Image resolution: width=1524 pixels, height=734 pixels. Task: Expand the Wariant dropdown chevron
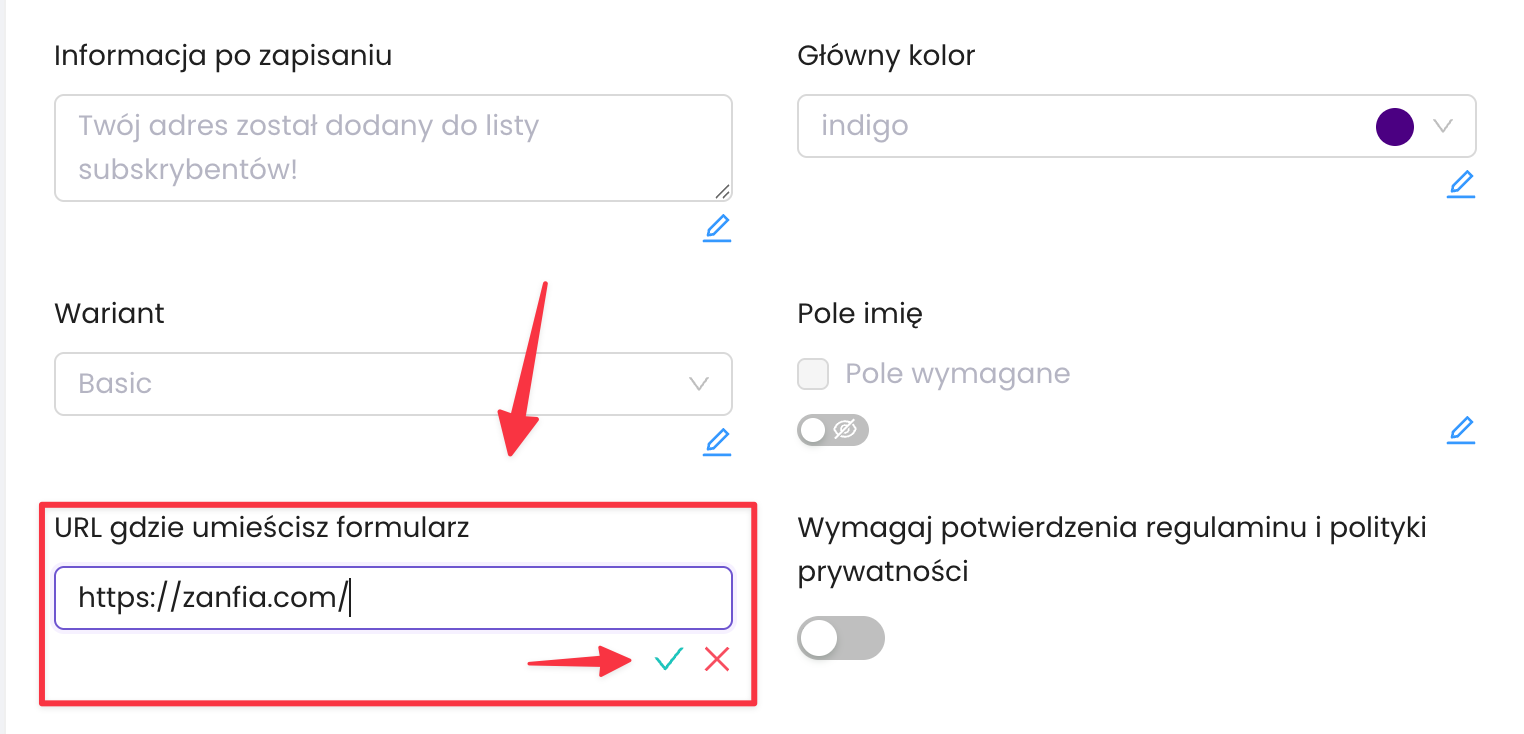click(699, 384)
